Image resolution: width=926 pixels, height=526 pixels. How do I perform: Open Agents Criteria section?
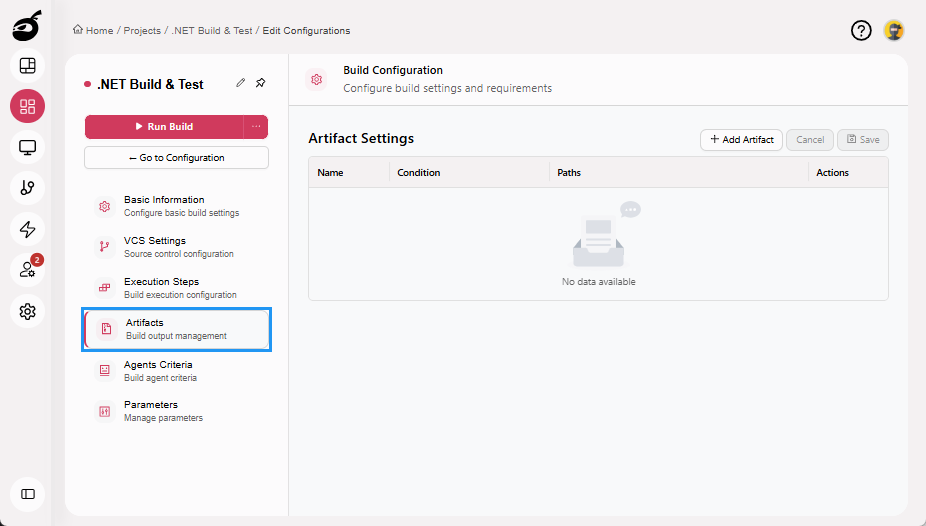pos(177,370)
